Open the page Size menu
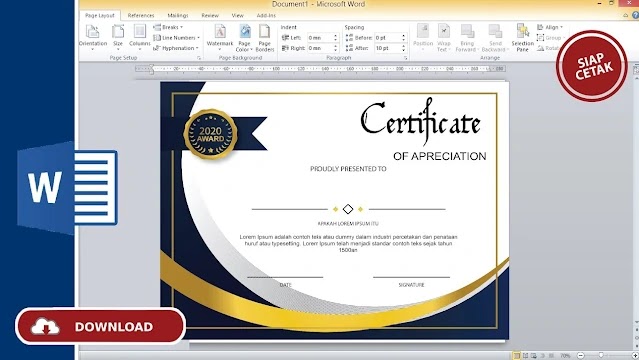Screen dimensions: 639x360 click(x=118, y=37)
